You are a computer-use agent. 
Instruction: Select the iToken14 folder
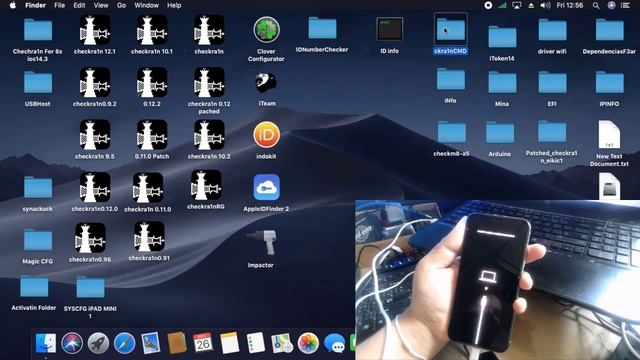[502, 37]
